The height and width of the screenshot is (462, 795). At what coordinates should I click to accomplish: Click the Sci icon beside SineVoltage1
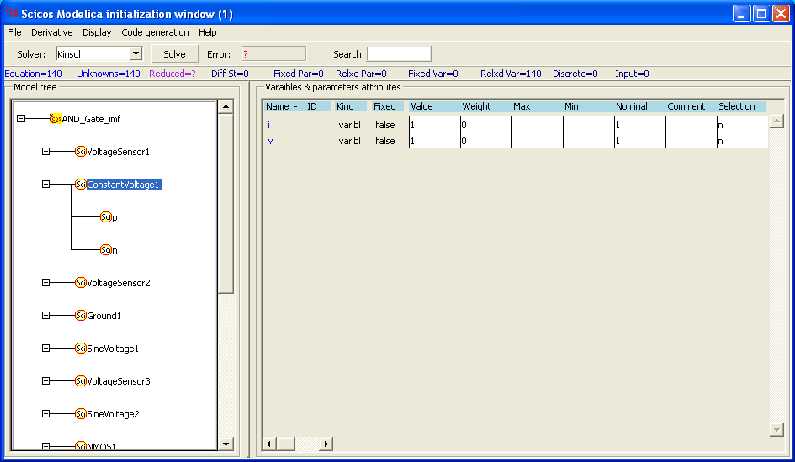click(x=81, y=348)
